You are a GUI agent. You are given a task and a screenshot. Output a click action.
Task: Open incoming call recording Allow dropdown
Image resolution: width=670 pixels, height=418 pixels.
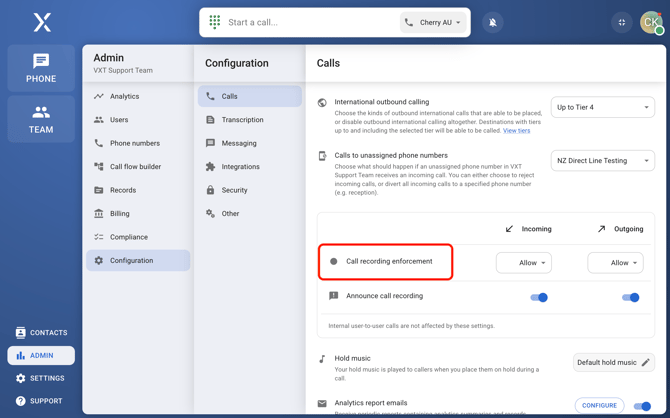pos(523,263)
